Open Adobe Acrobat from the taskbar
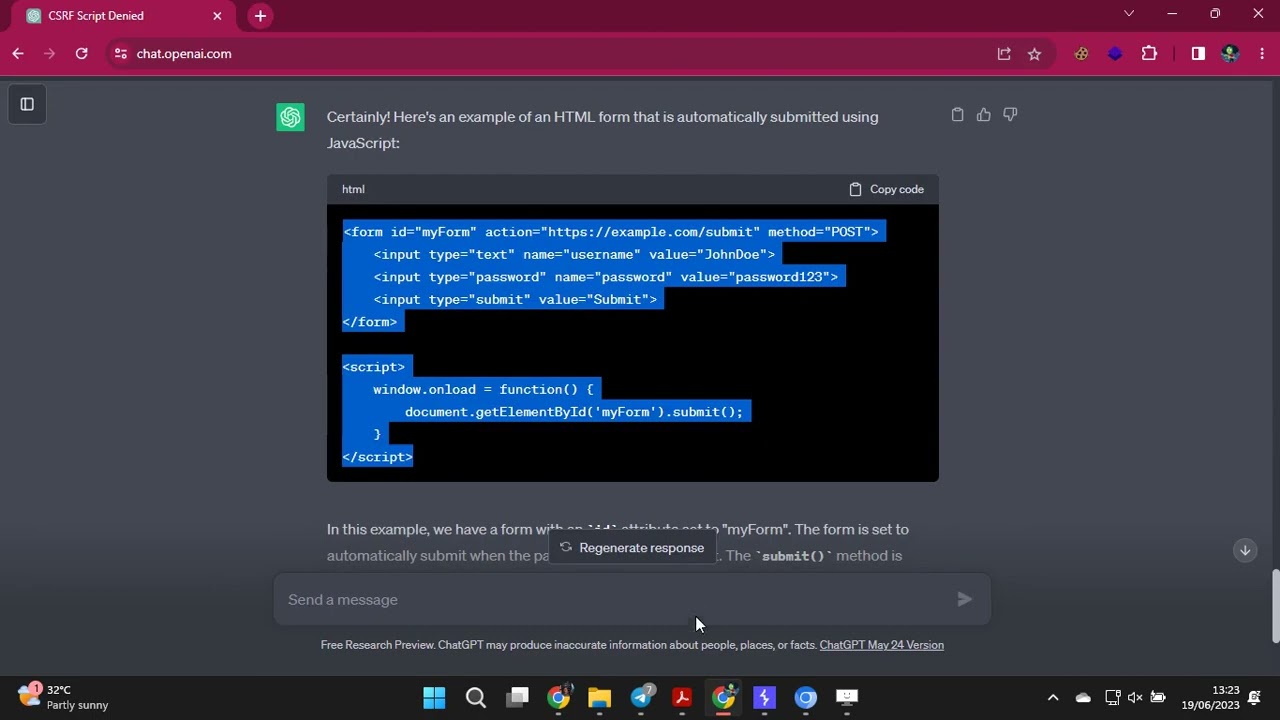Viewport: 1280px width, 720px height. coord(682,698)
